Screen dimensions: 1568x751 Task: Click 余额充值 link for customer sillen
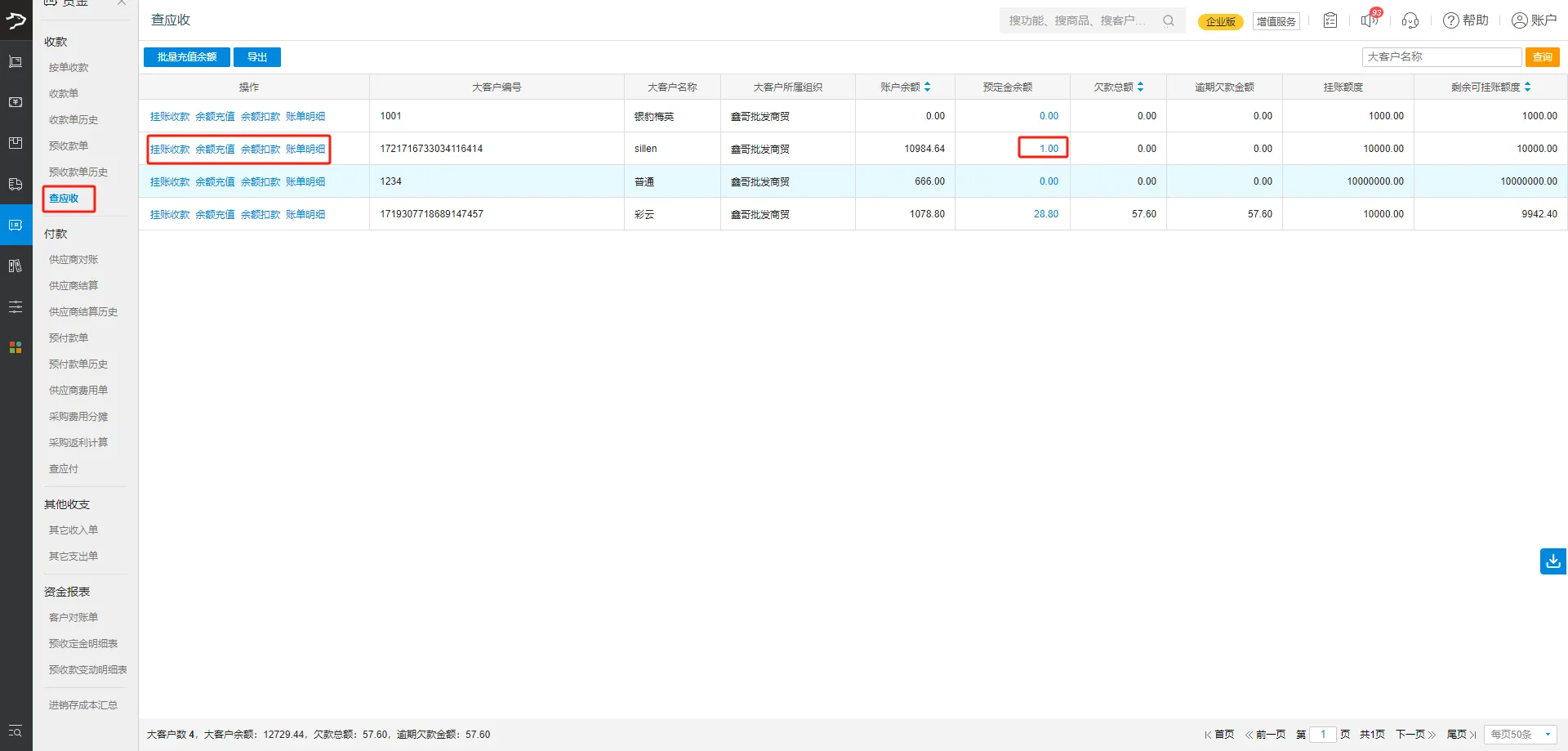[x=215, y=149]
